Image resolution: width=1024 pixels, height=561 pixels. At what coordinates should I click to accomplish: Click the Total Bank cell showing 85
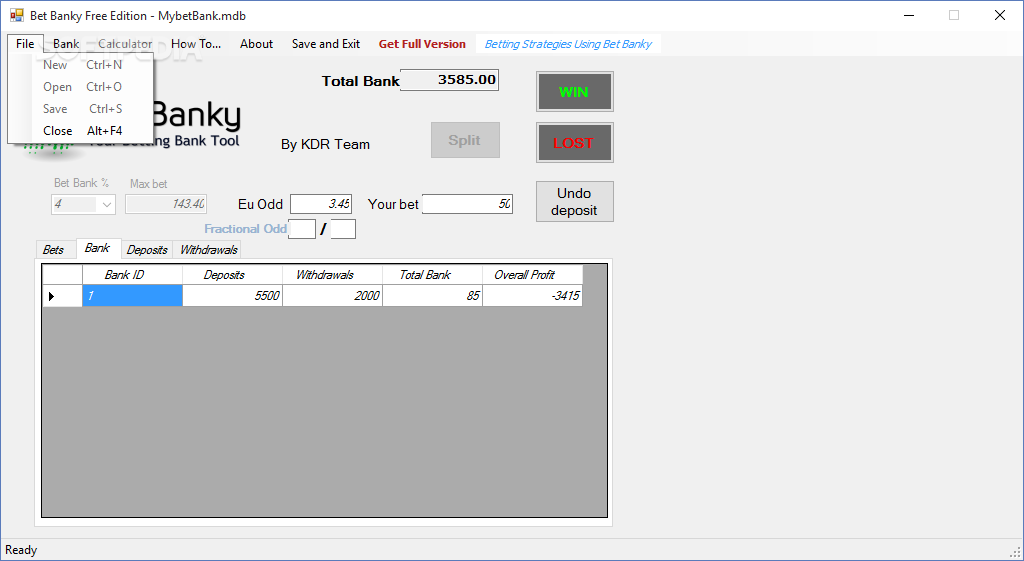click(432, 296)
